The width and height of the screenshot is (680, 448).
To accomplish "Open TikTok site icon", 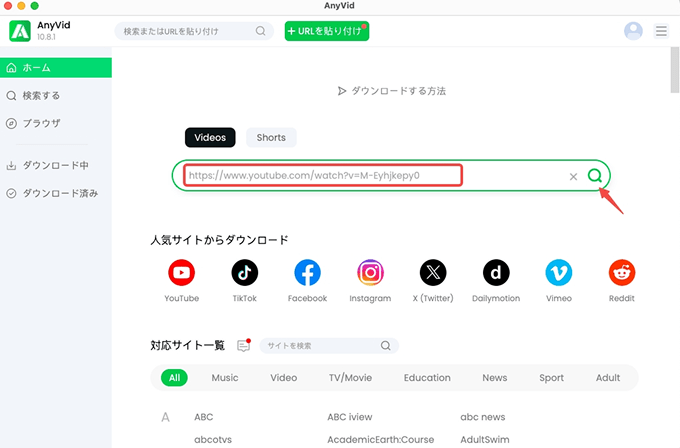I will 245,272.
